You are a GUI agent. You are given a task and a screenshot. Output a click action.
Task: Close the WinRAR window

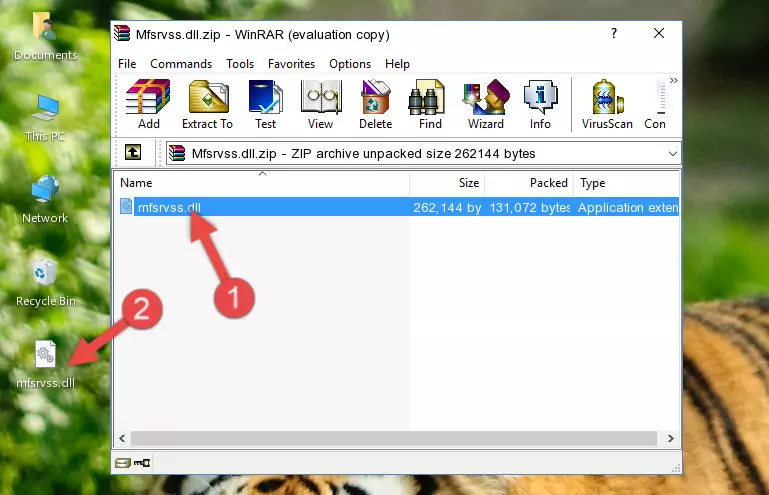pos(659,33)
